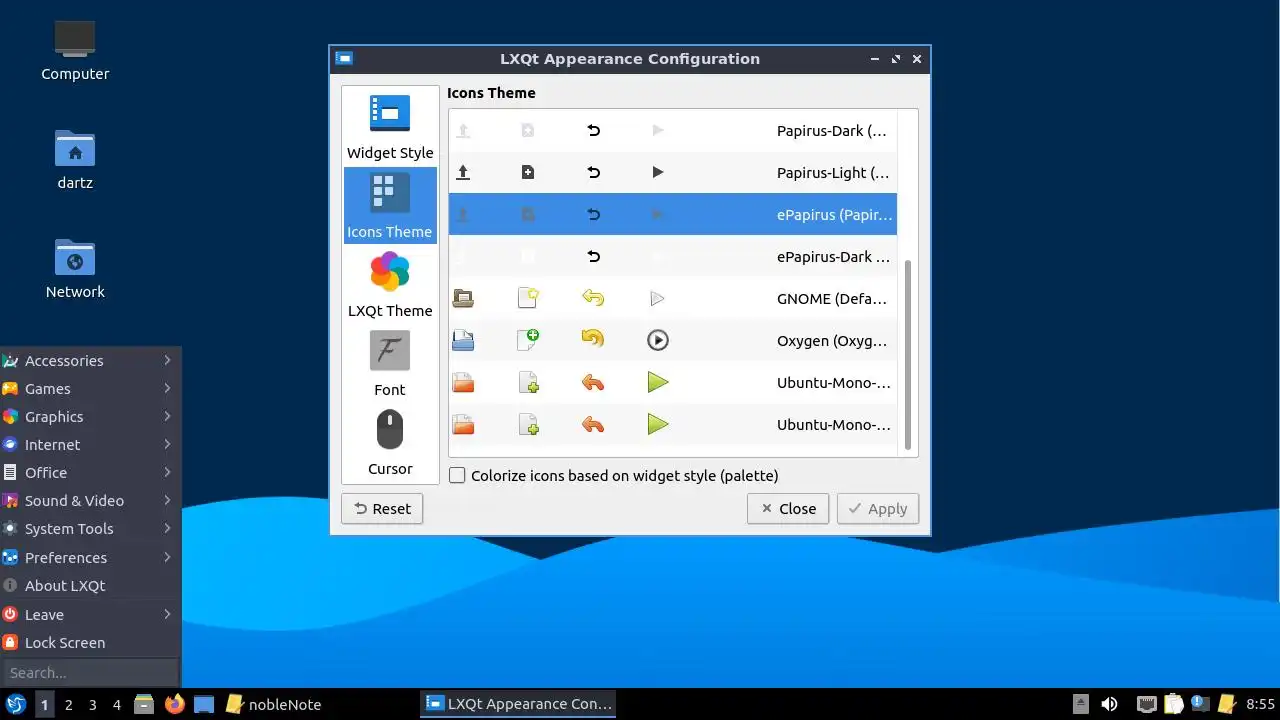The image size is (1280, 720).
Task: Click the Oxygen row's undo arrow icon
Action: pyautogui.click(x=593, y=340)
